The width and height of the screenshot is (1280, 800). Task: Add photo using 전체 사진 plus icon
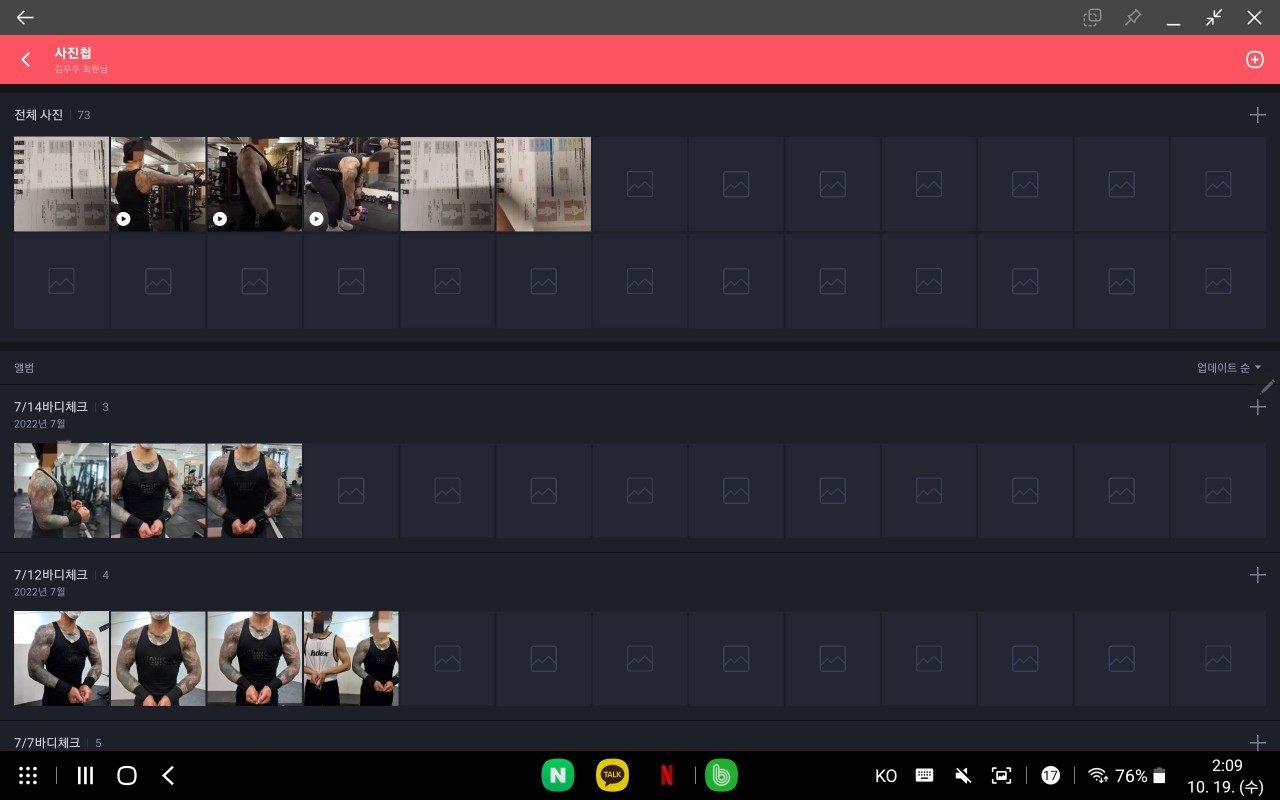[x=1257, y=115]
